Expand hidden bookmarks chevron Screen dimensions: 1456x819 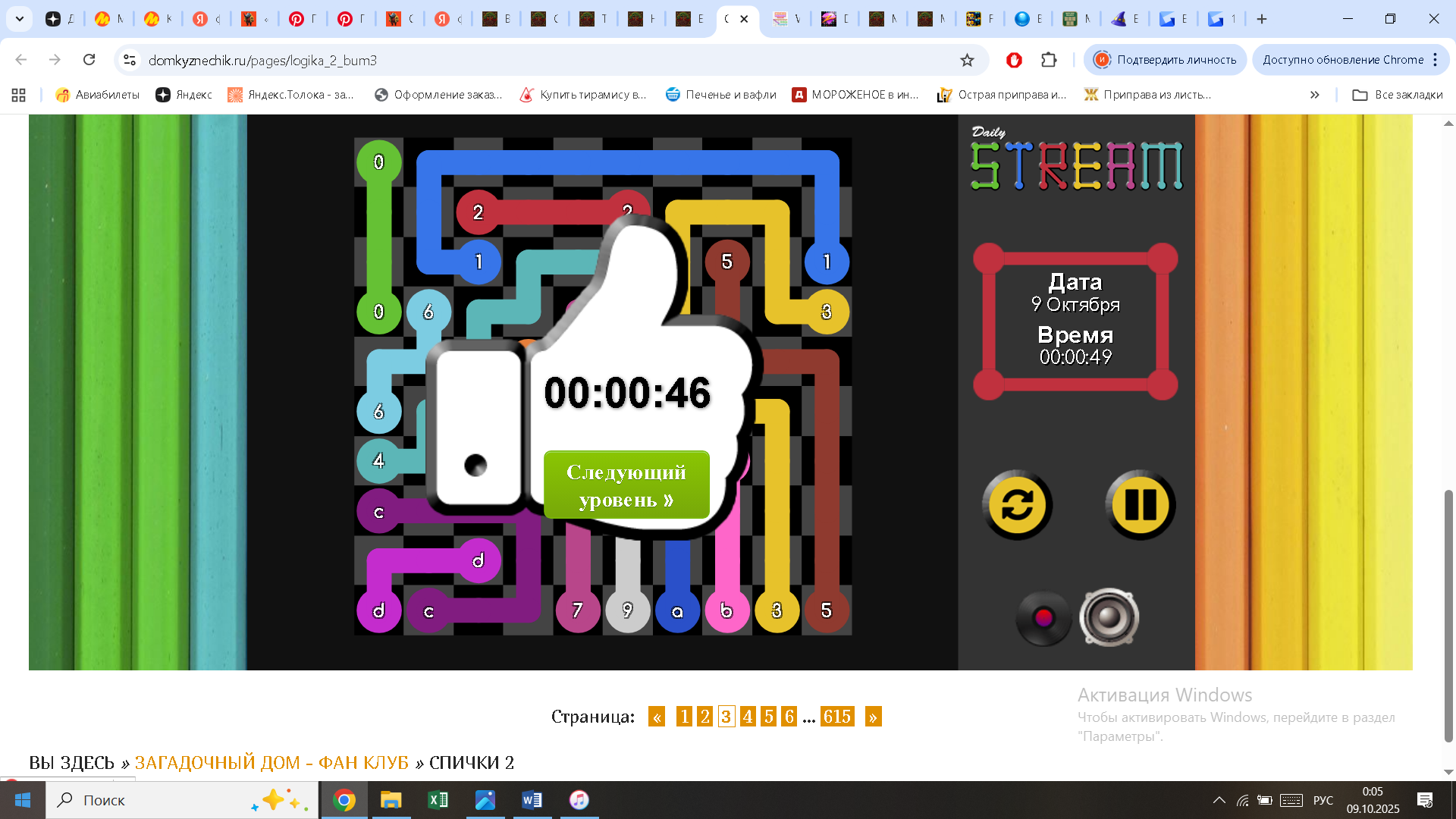(x=1314, y=95)
